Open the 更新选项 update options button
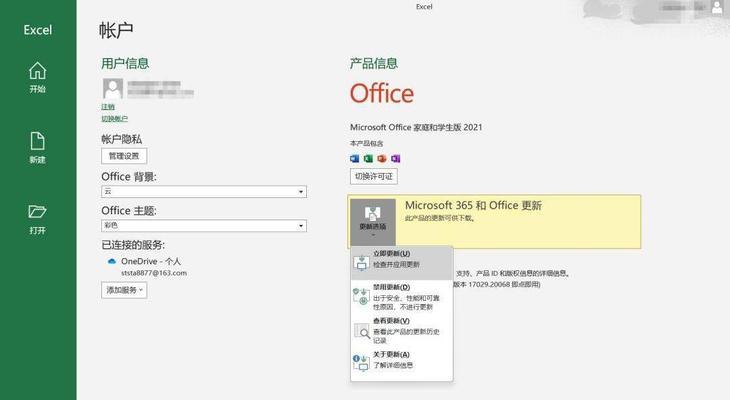Image resolution: width=730 pixels, height=400 pixels. click(373, 222)
